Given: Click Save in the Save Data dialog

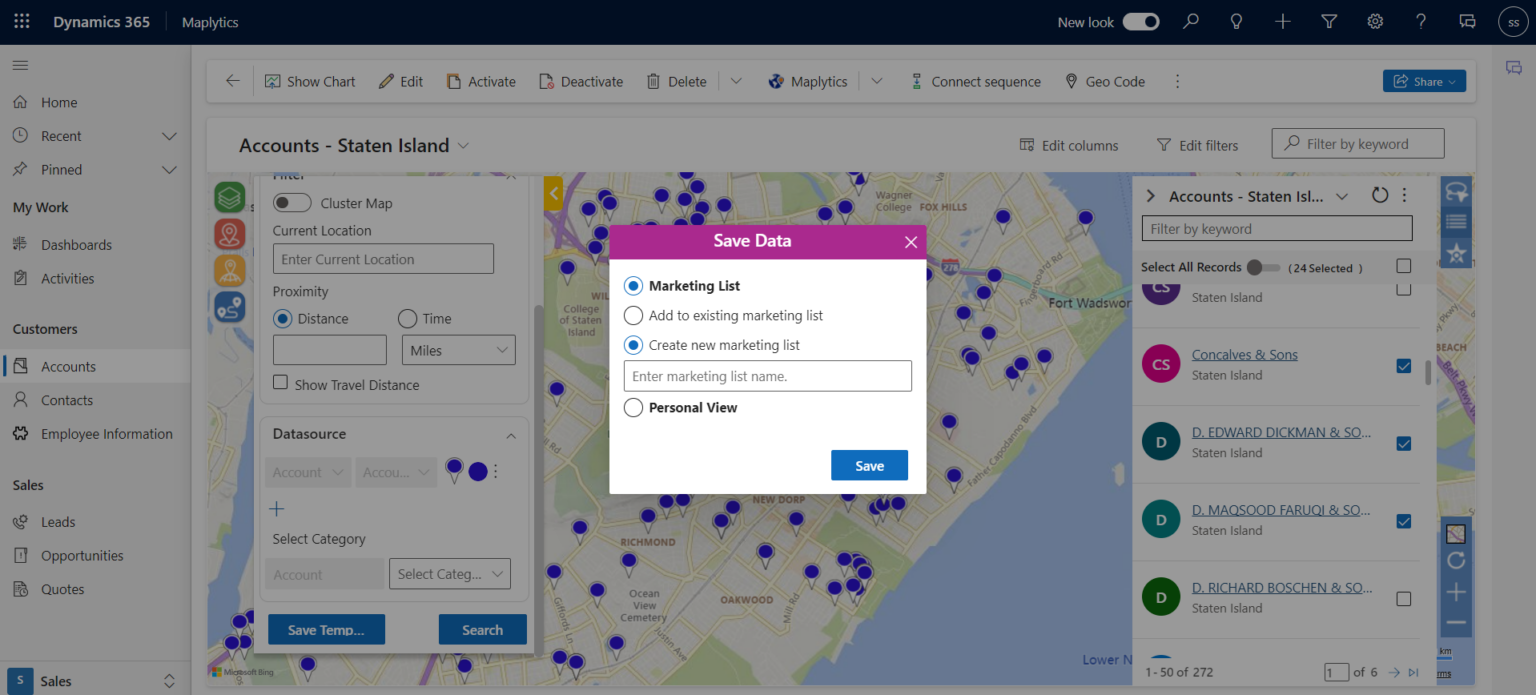Looking at the screenshot, I should [x=869, y=465].
